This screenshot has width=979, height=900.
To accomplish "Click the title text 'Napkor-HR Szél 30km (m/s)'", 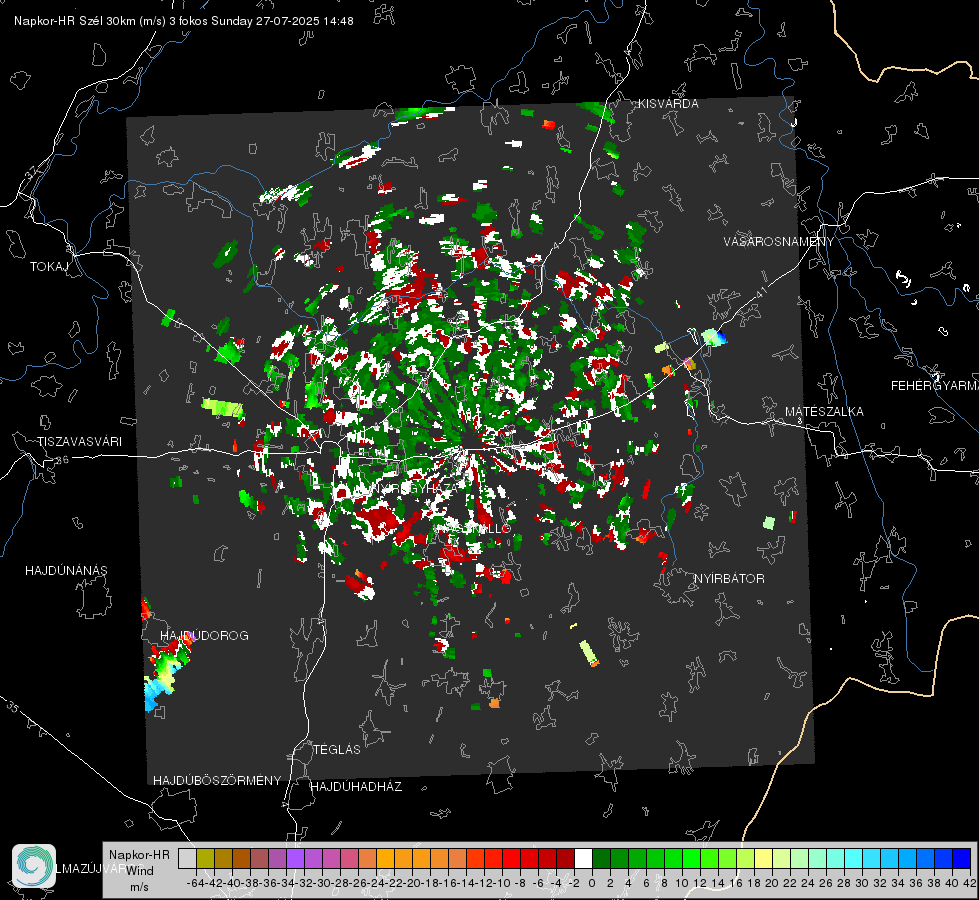I will tap(90, 21).
